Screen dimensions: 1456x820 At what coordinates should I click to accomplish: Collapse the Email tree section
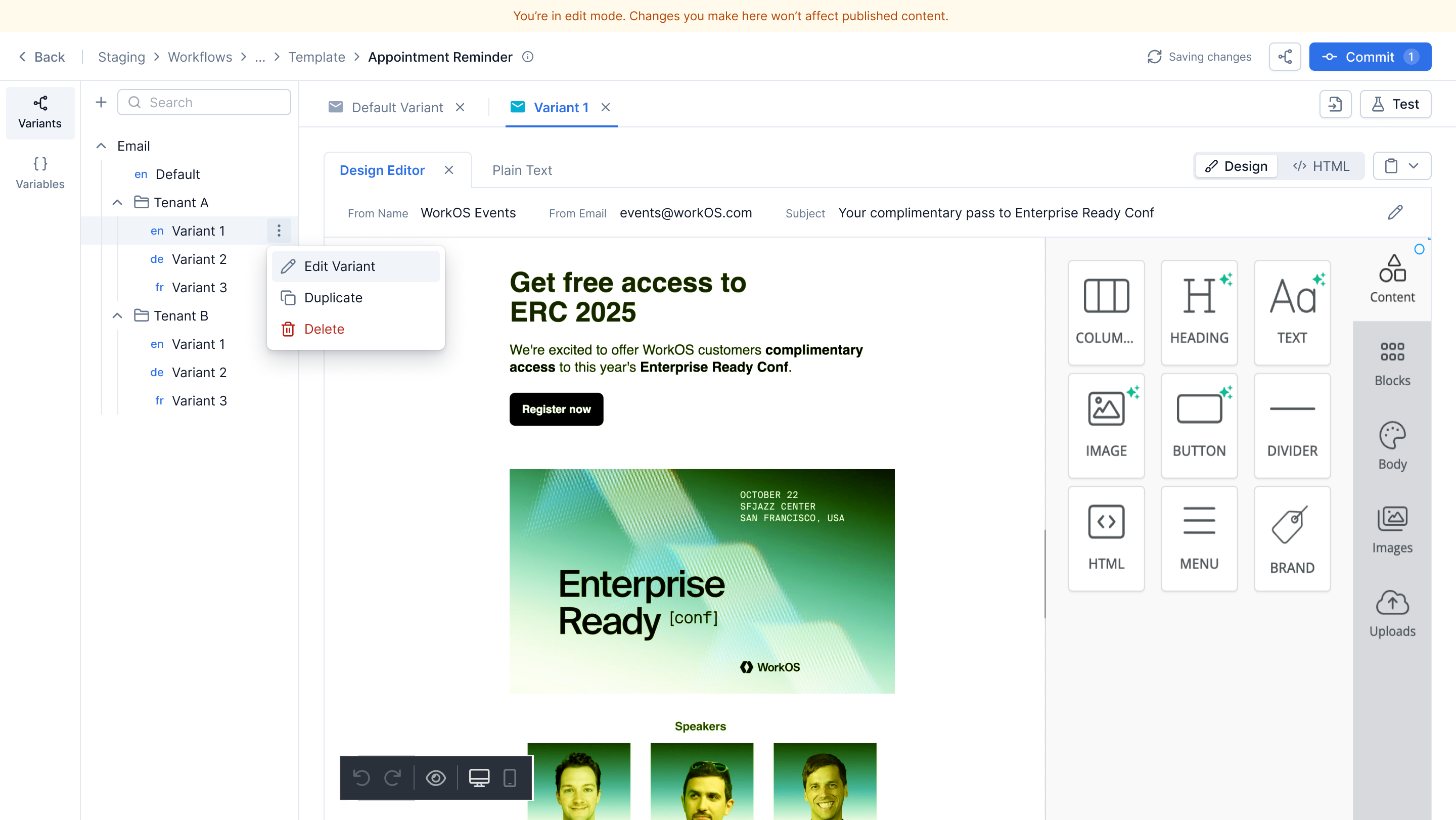tap(101, 146)
